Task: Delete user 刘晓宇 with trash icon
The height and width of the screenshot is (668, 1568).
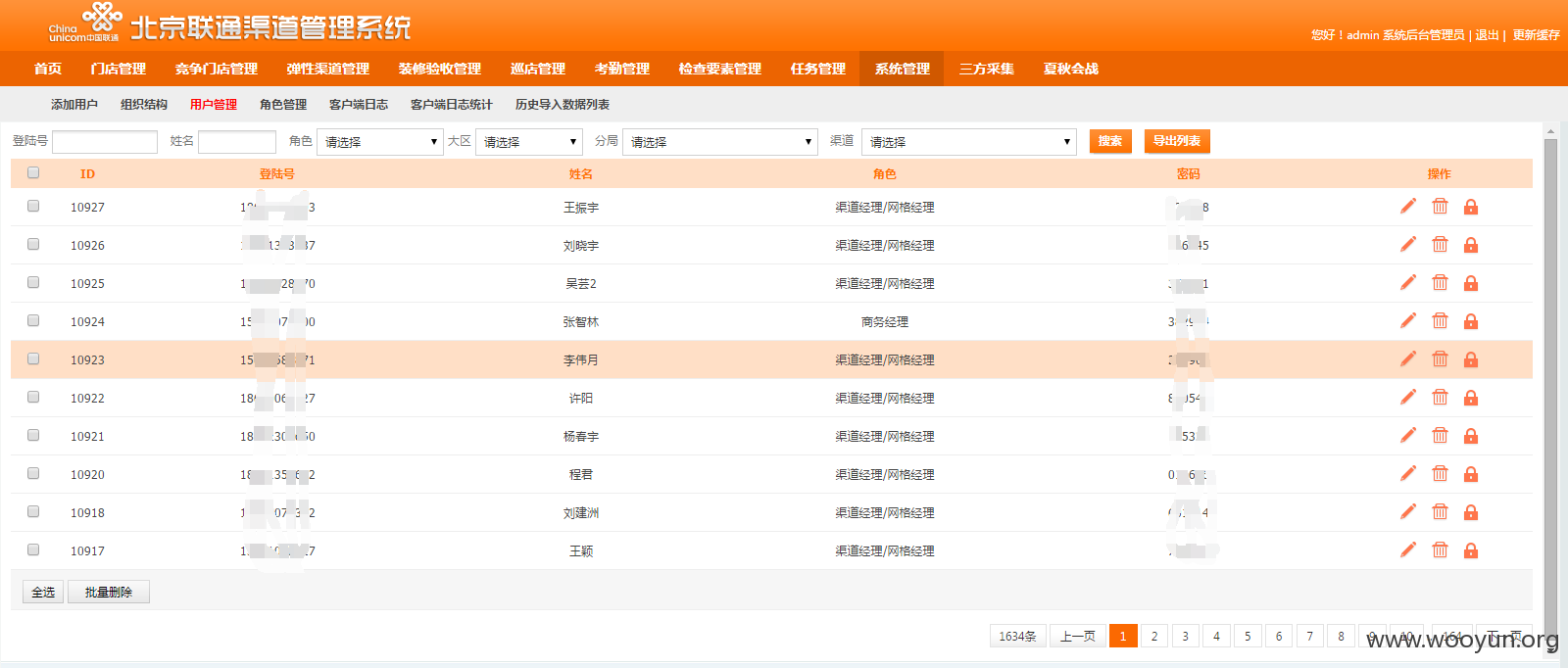Action: pos(1440,244)
